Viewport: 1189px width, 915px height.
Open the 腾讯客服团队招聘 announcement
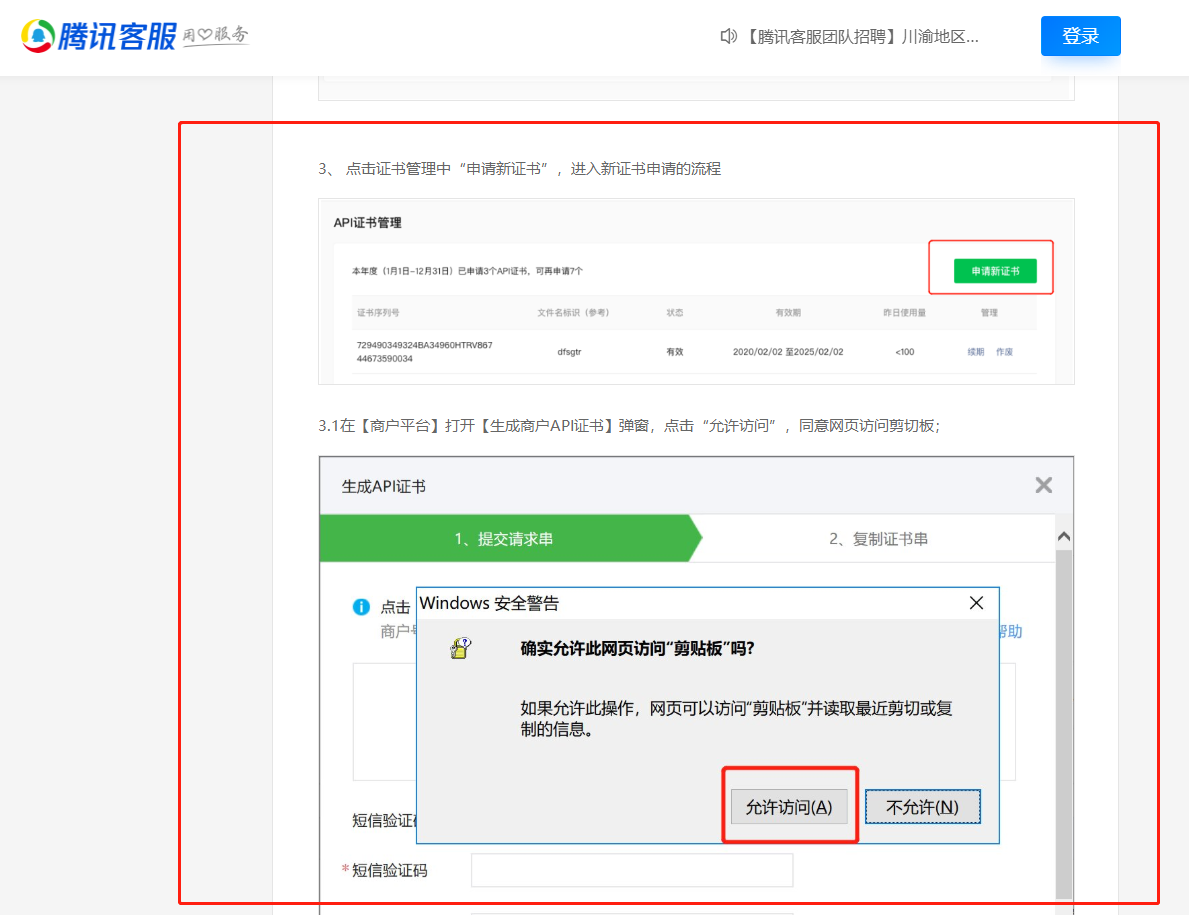862,37
